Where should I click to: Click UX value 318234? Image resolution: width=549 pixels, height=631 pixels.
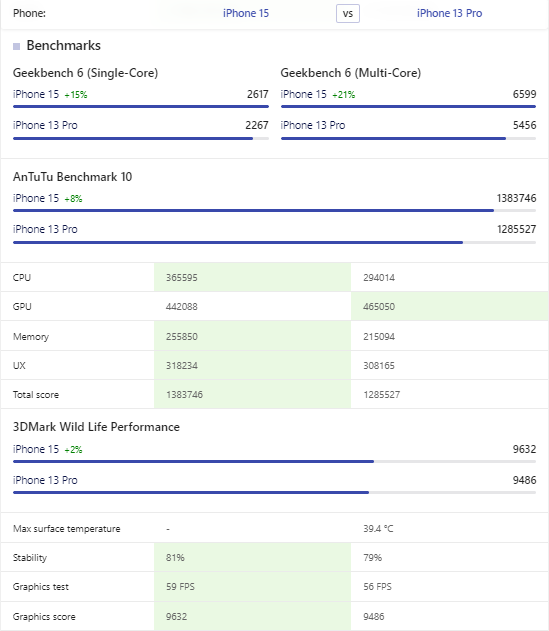coord(182,365)
